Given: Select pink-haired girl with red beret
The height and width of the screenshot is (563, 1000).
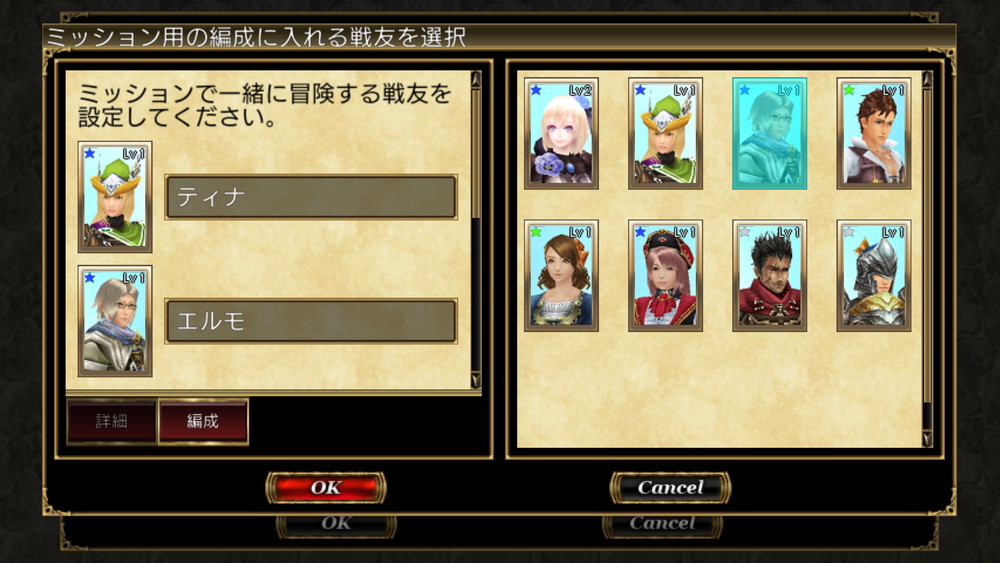Looking at the screenshot, I should 665,276.
